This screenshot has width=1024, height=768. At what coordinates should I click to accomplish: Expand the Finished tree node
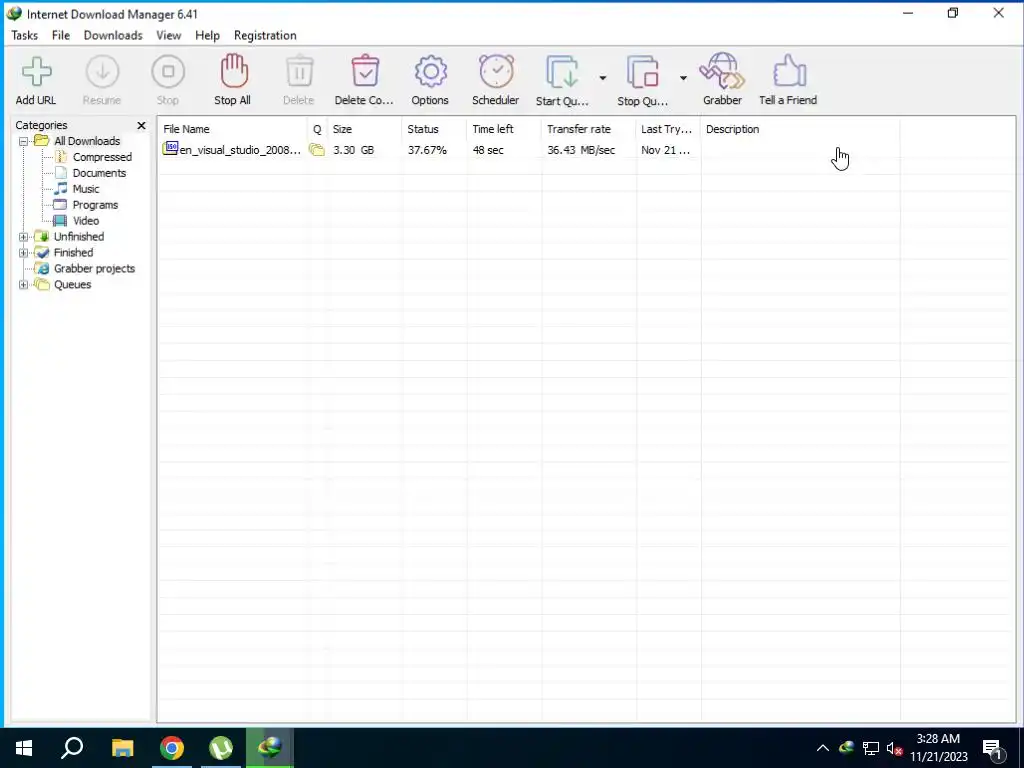pos(24,253)
